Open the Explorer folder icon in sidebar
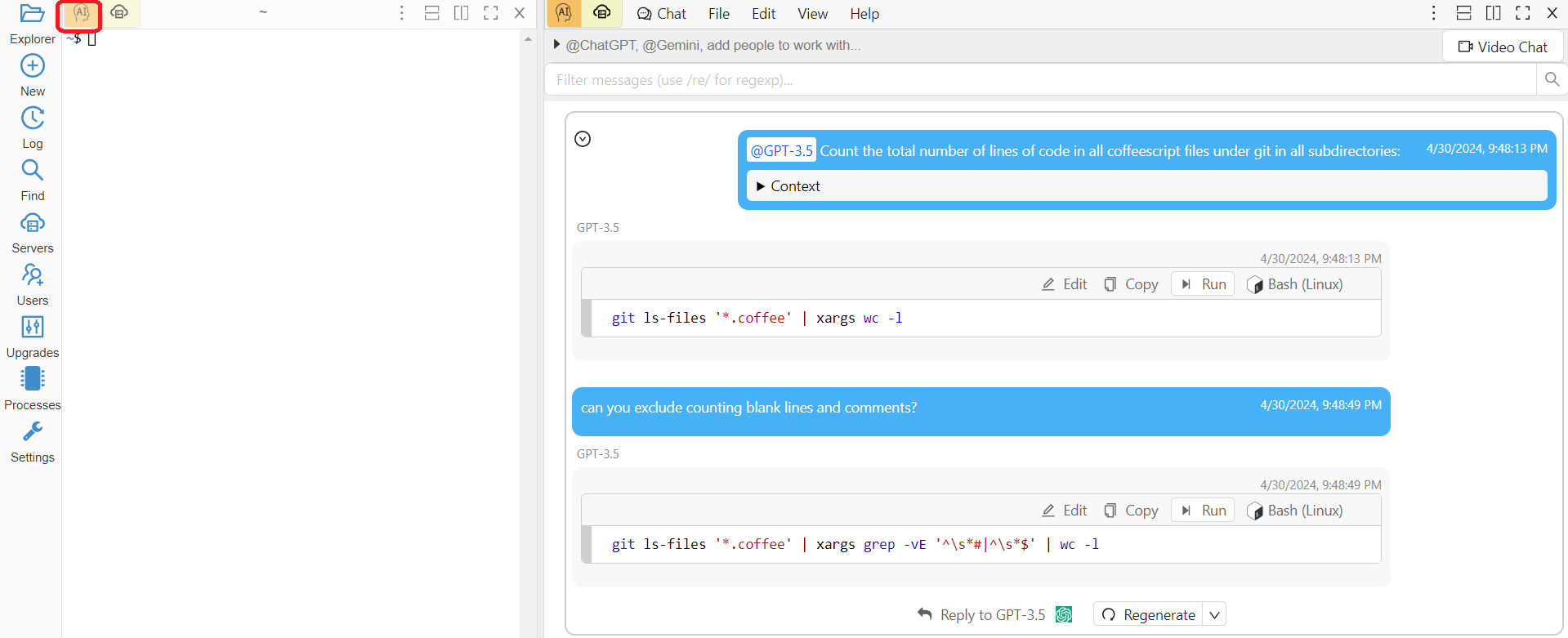This screenshot has height=638, width=1568. point(32,15)
